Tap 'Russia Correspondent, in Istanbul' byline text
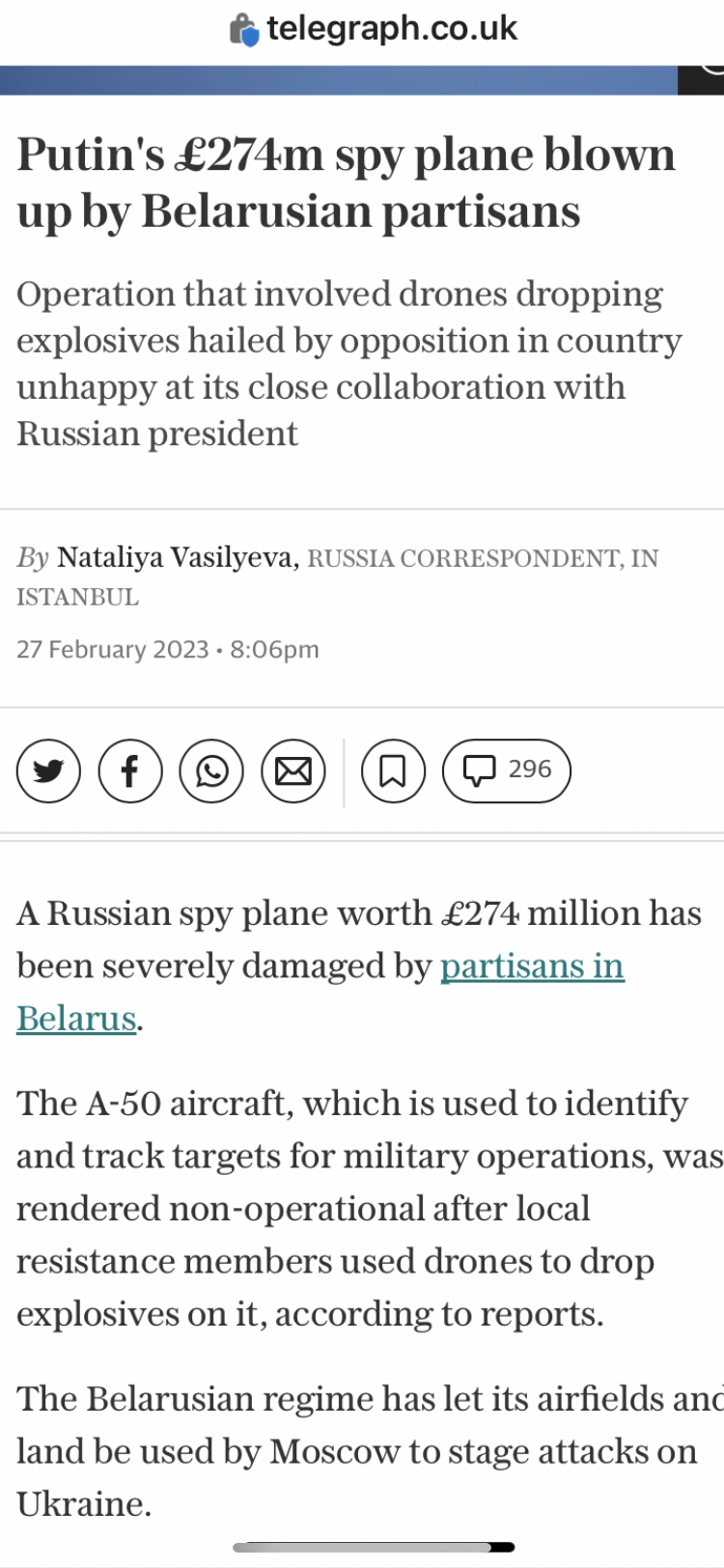 [338, 577]
